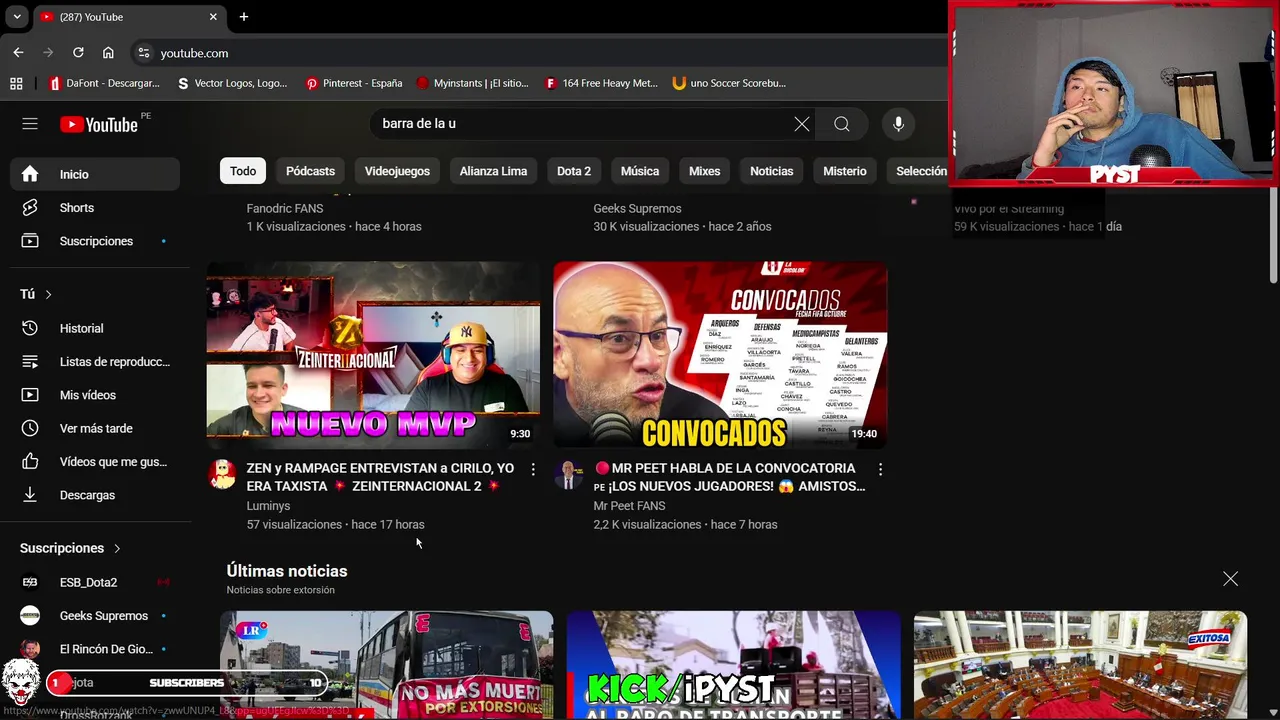Open the Luminys channel avatar
Screen dimensions: 1280x720
[222, 474]
